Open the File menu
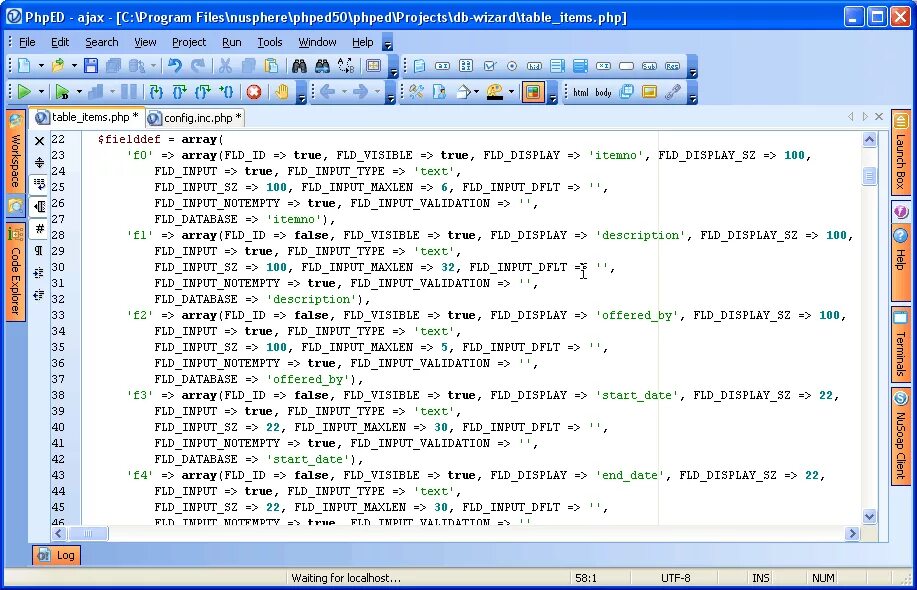Image resolution: width=917 pixels, height=590 pixels. tap(27, 42)
